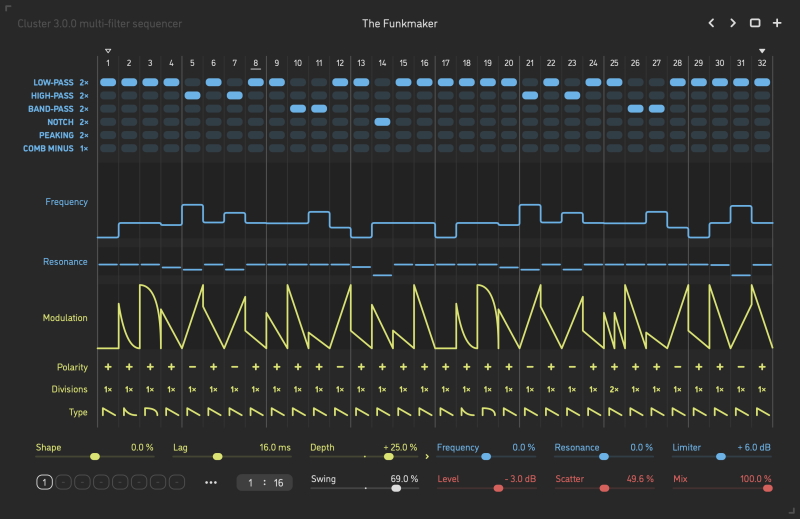Click the plus icon in top right

coord(776,23)
